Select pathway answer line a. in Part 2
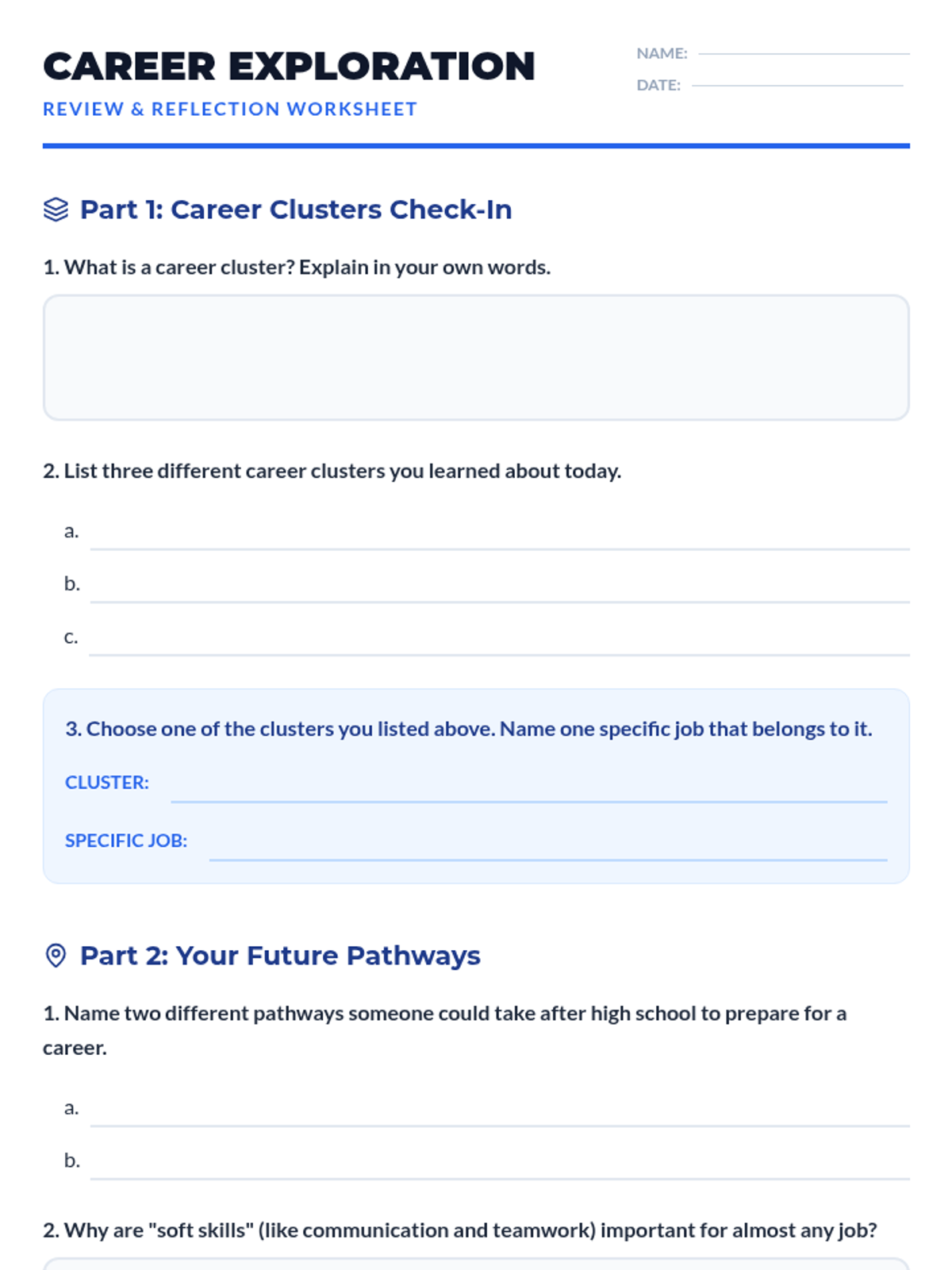The height and width of the screenshot is (1270, 952). pos(500,1117)
